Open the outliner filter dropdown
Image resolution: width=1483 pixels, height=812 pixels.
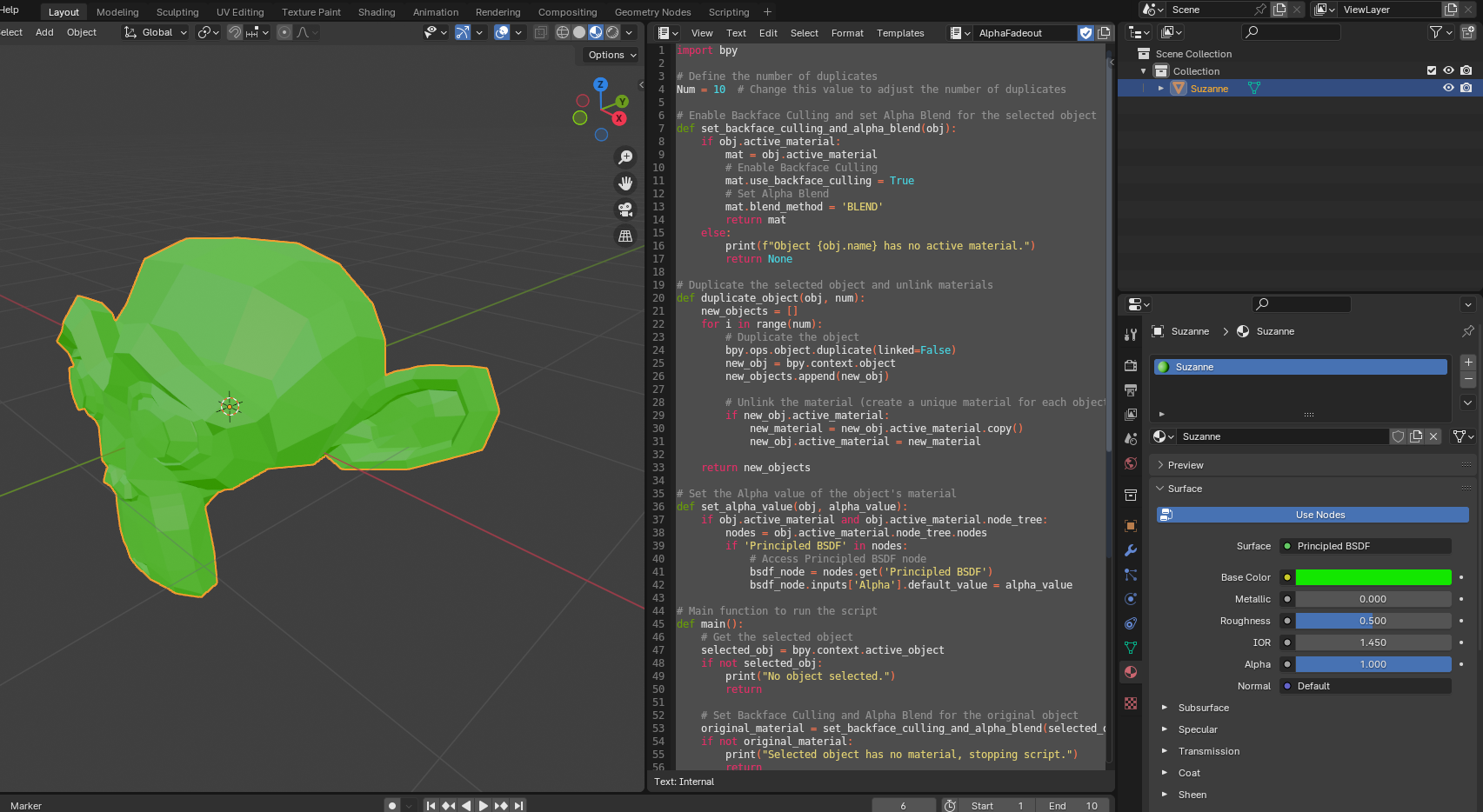[x=1441, y=32]
